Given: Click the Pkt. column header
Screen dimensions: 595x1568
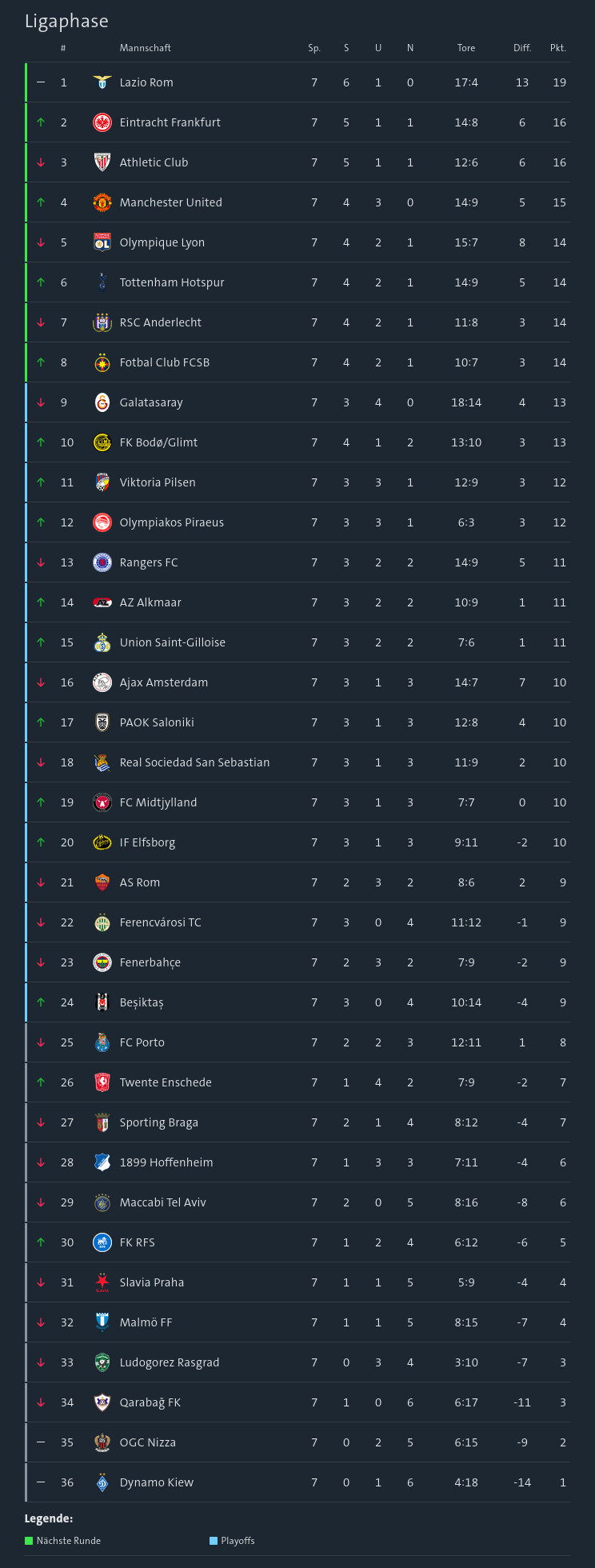Looking at the screenshot, I should pyautogui.click(x=558, y=48).
